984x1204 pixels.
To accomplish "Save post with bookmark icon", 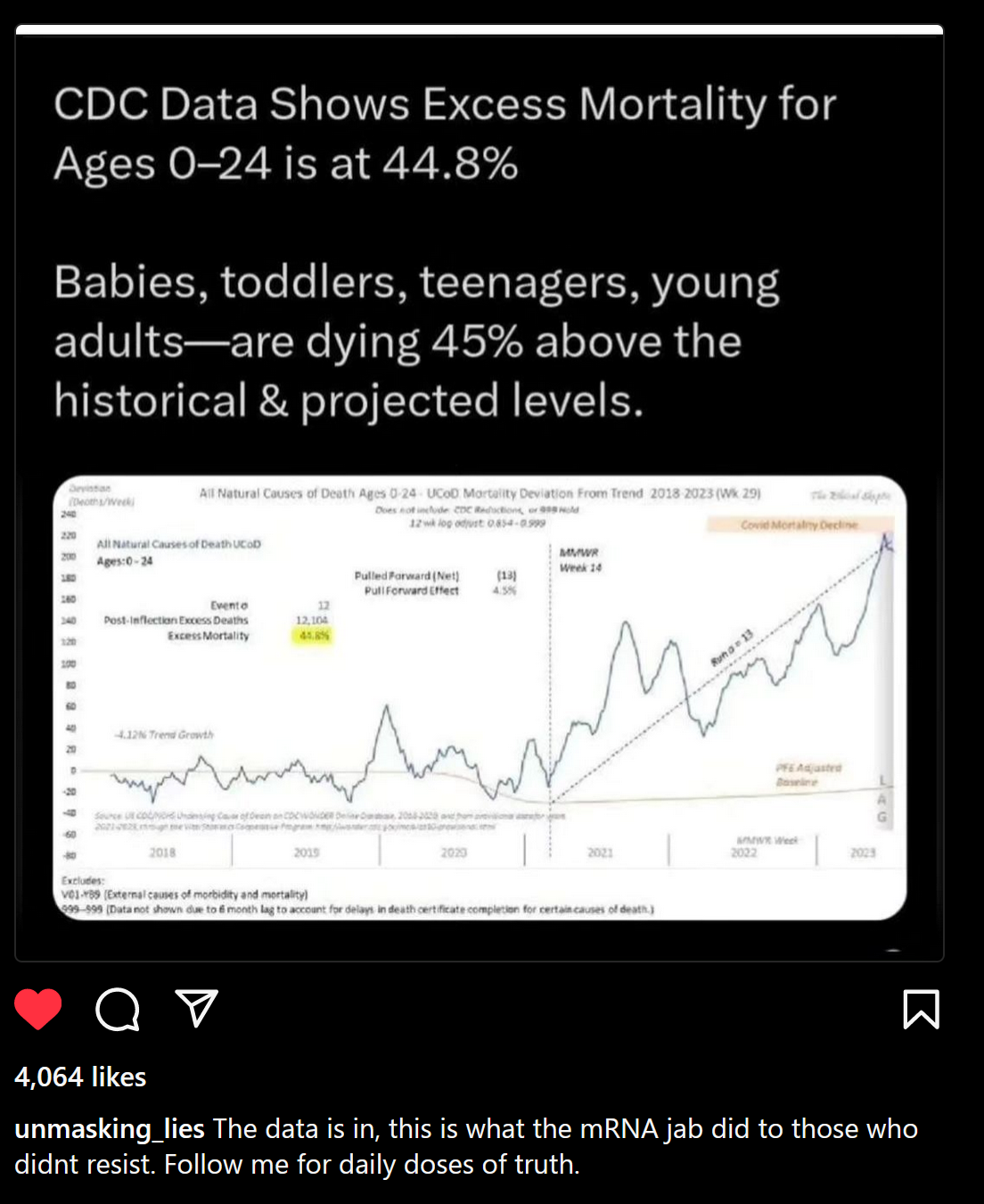I will click(x=921, y=1009).
